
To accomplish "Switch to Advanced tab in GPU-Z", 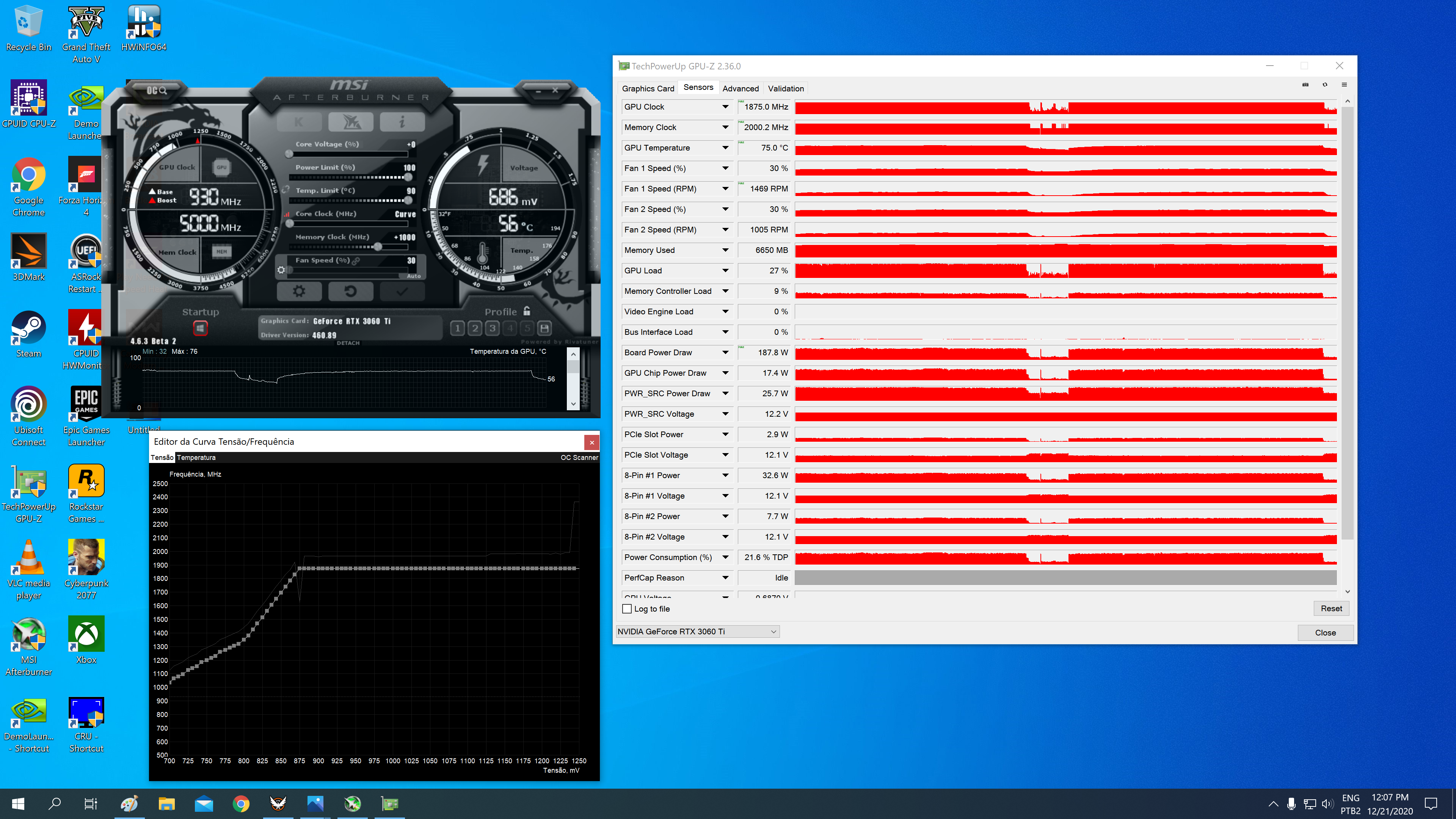I will click(x=741, y=88).
